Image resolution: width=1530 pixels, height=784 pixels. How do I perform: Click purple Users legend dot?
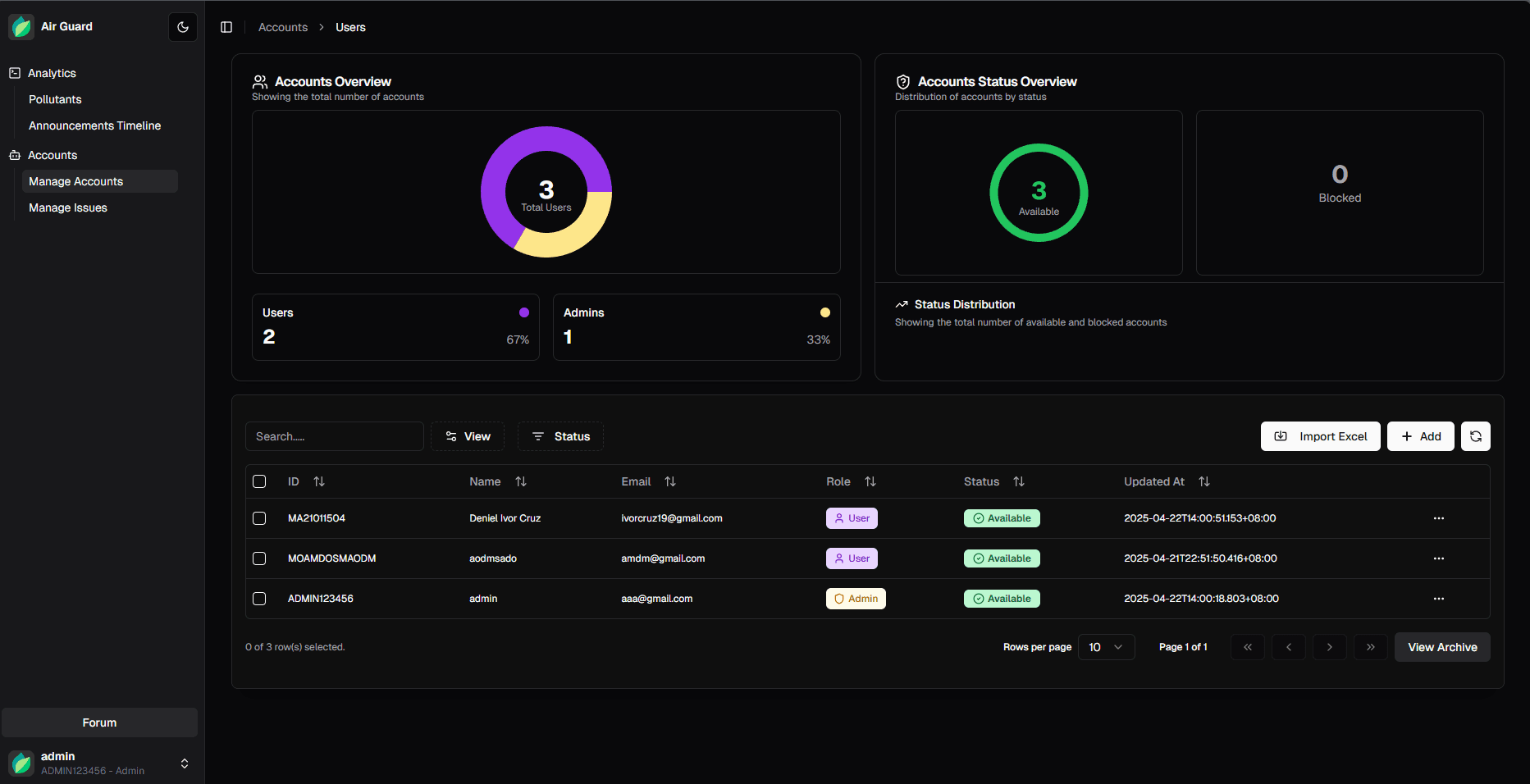coord(524,312)
